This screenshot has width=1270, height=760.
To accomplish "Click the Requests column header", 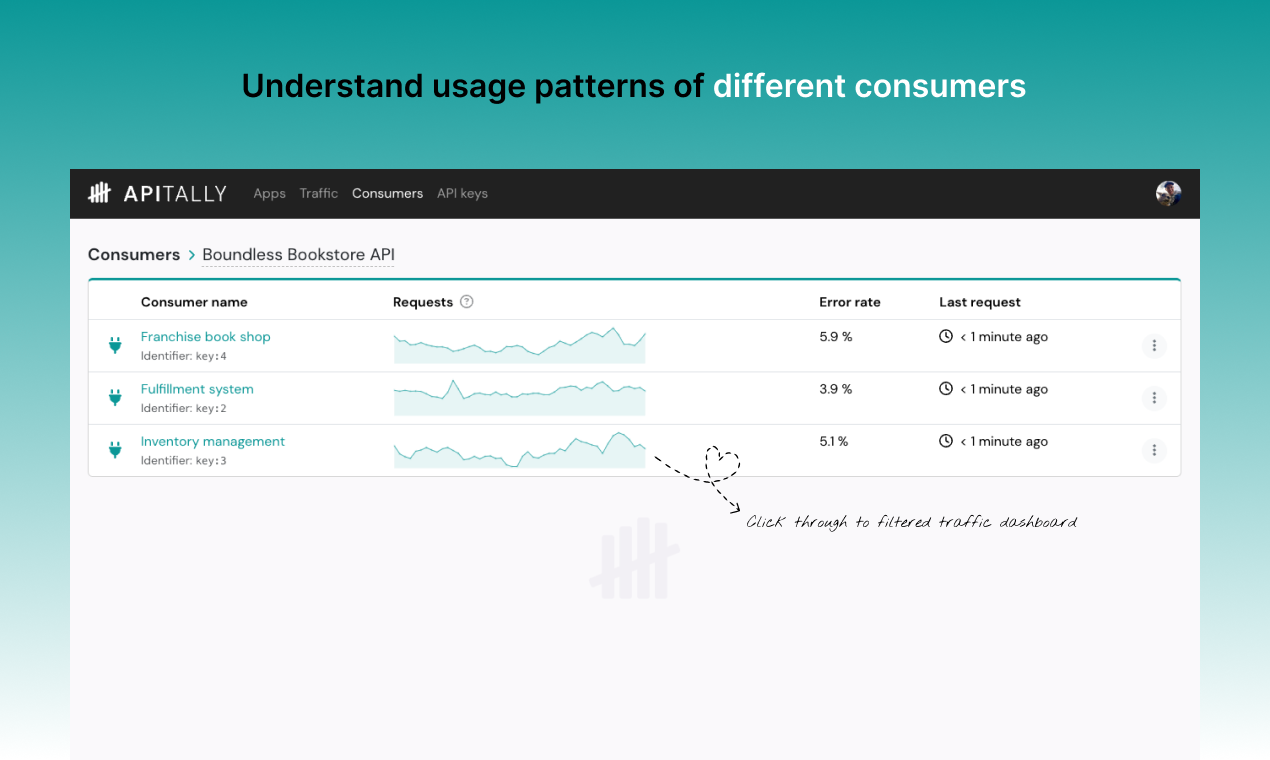I will pyautogui.click(x=423, y=302).
